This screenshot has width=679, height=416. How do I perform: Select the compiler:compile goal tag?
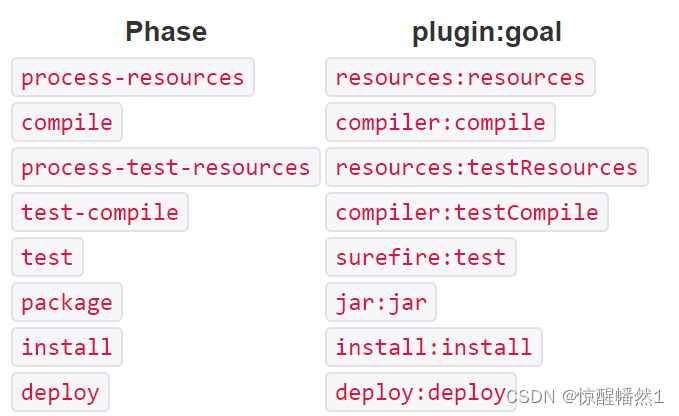(440, 122)
